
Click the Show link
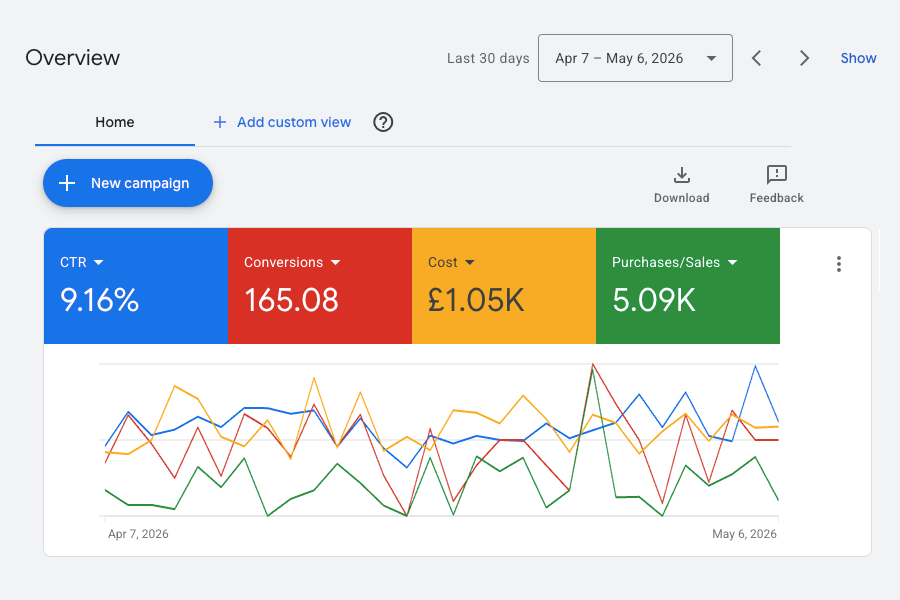tap(858, 58)
